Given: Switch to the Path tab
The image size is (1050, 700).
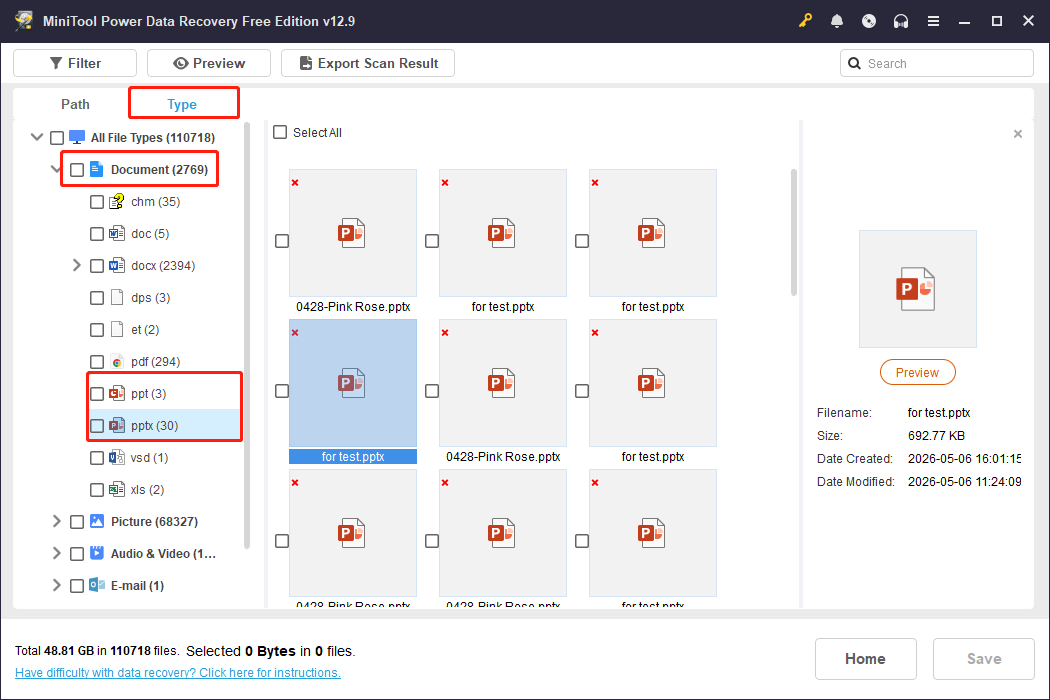Looking at the screenshot, I should [75, 104].
